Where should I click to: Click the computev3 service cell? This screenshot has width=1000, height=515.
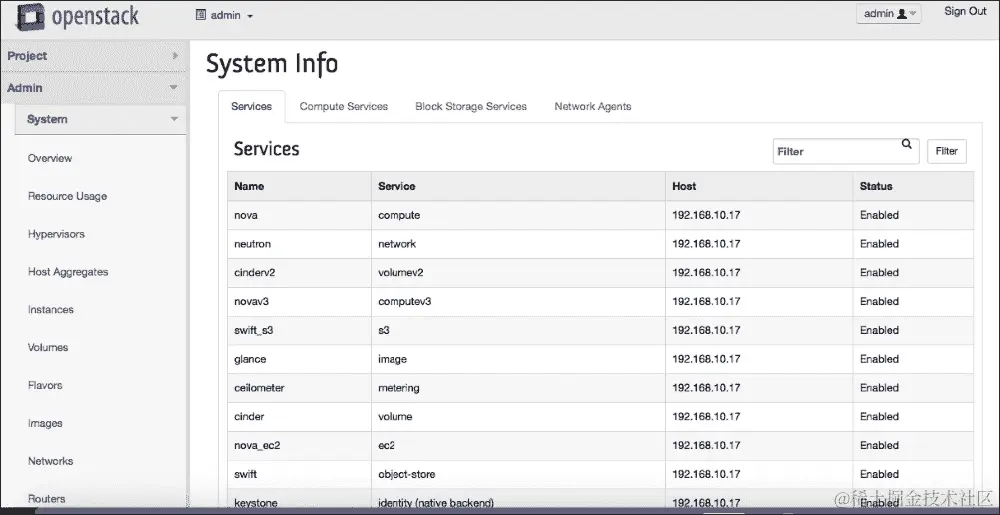pos(518,301)
